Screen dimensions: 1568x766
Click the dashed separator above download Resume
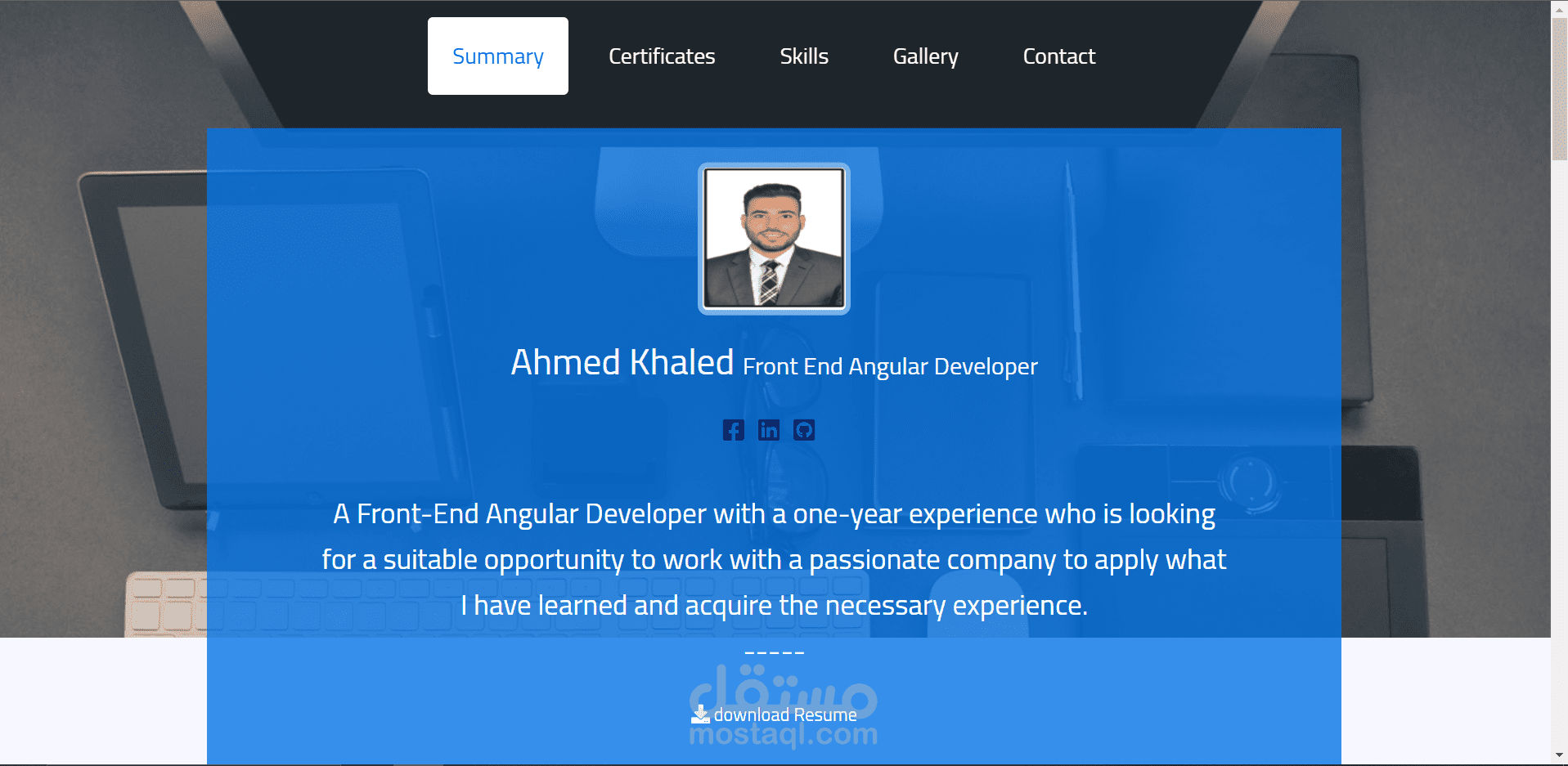775,652
